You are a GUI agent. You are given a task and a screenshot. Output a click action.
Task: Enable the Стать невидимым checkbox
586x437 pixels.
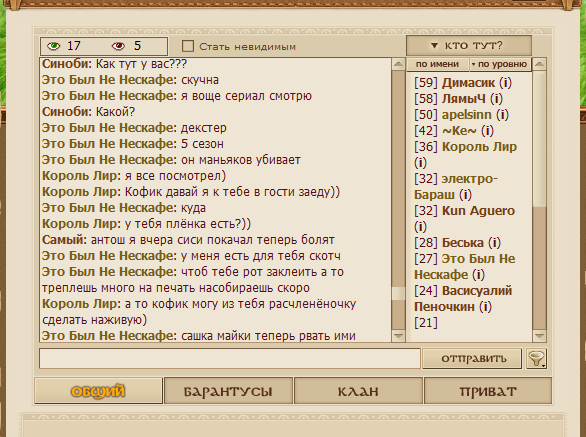(x=188, y=46)
